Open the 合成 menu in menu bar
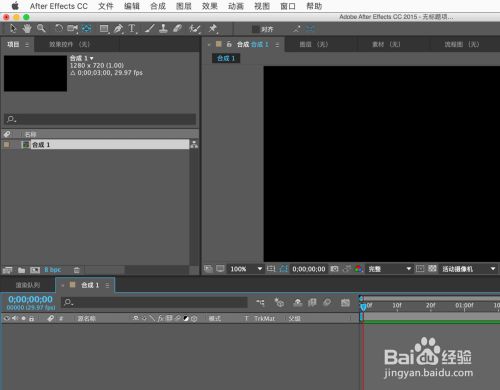This screenshot has height=390, width=500. pos(158,6)
